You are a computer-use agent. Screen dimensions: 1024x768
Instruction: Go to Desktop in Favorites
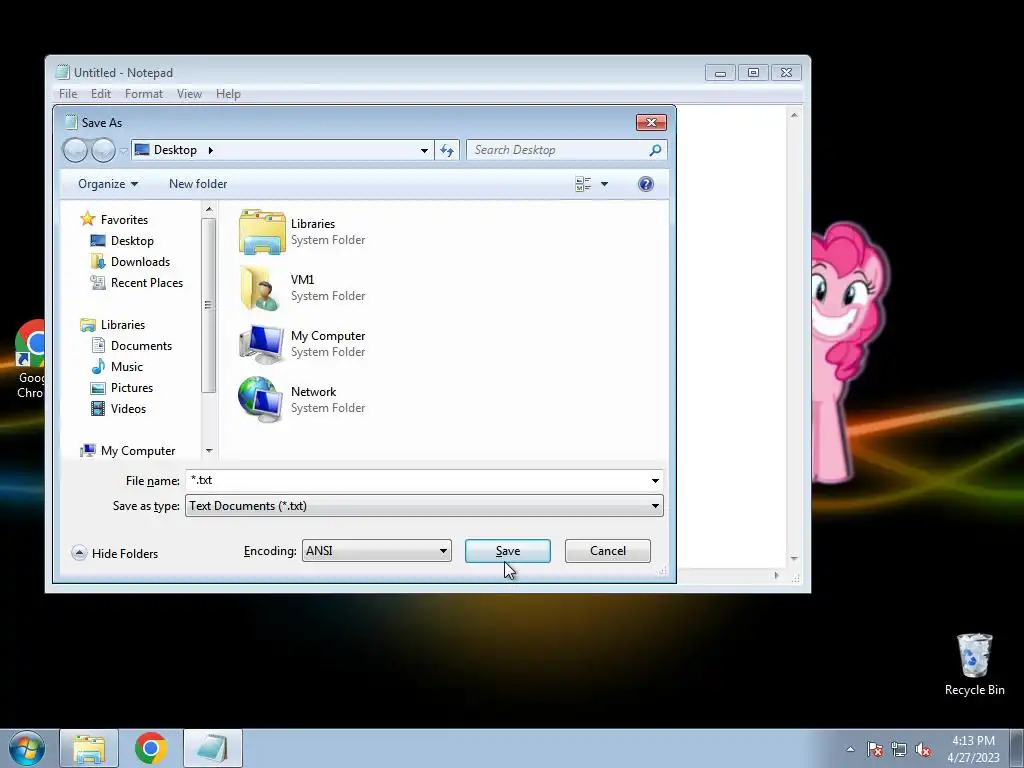tap(132, 241)
